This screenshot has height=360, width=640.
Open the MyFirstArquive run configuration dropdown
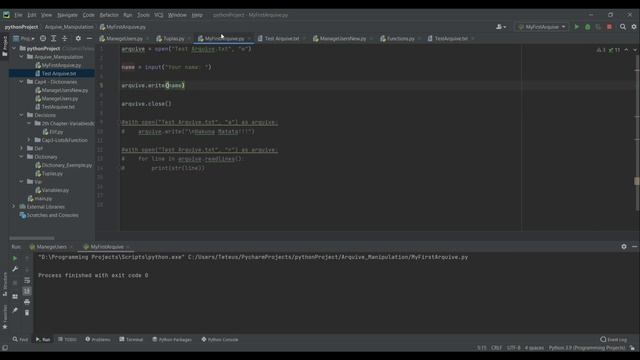point(542,27)
